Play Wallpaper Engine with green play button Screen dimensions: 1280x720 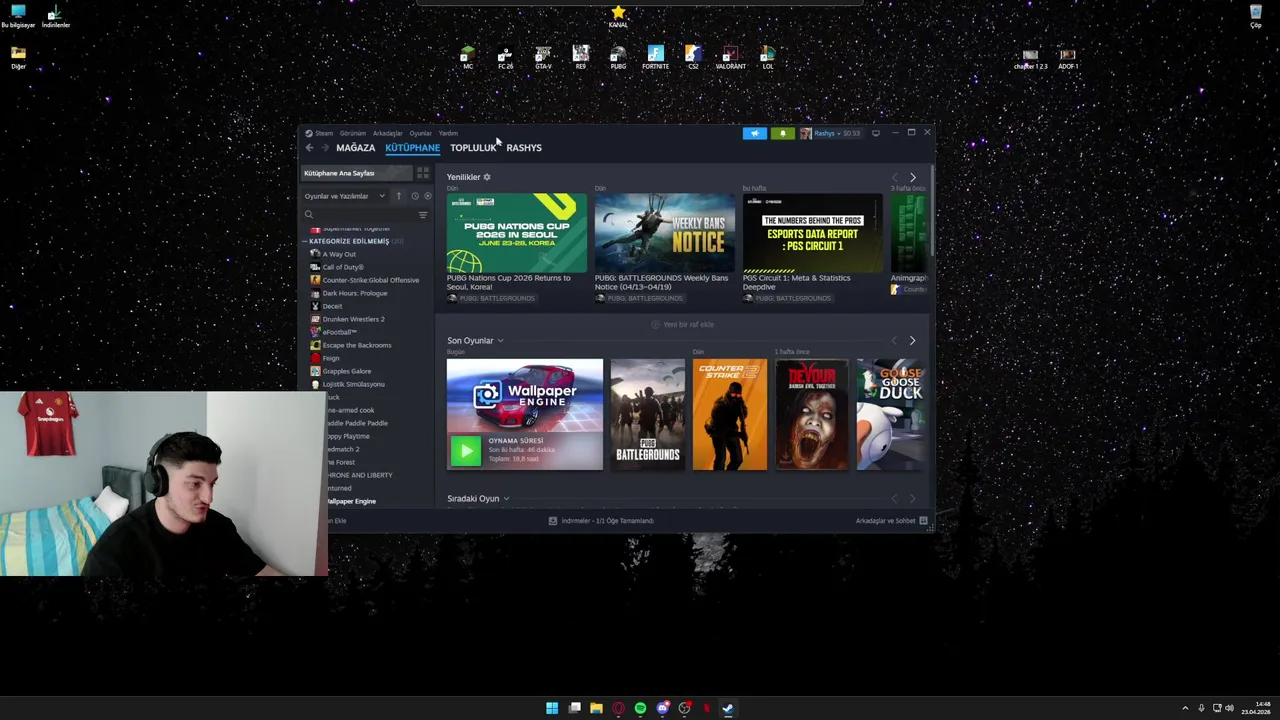465,450
